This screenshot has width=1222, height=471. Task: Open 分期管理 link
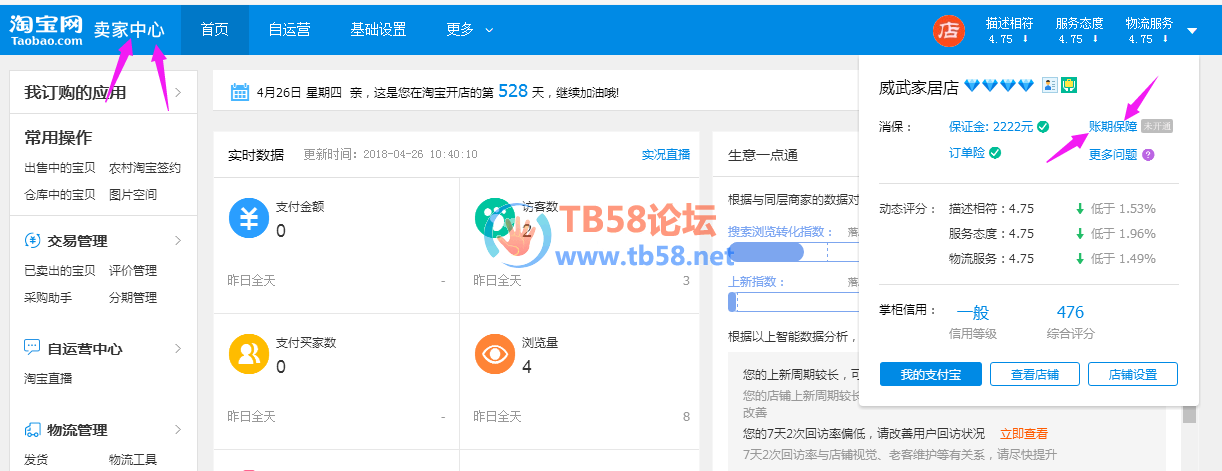[133, 298]
